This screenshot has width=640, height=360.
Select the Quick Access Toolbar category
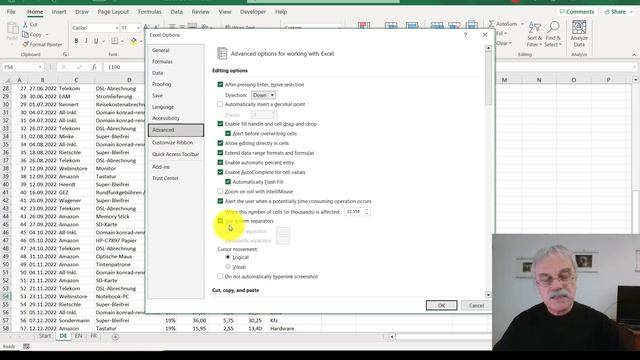coord(176,154)
